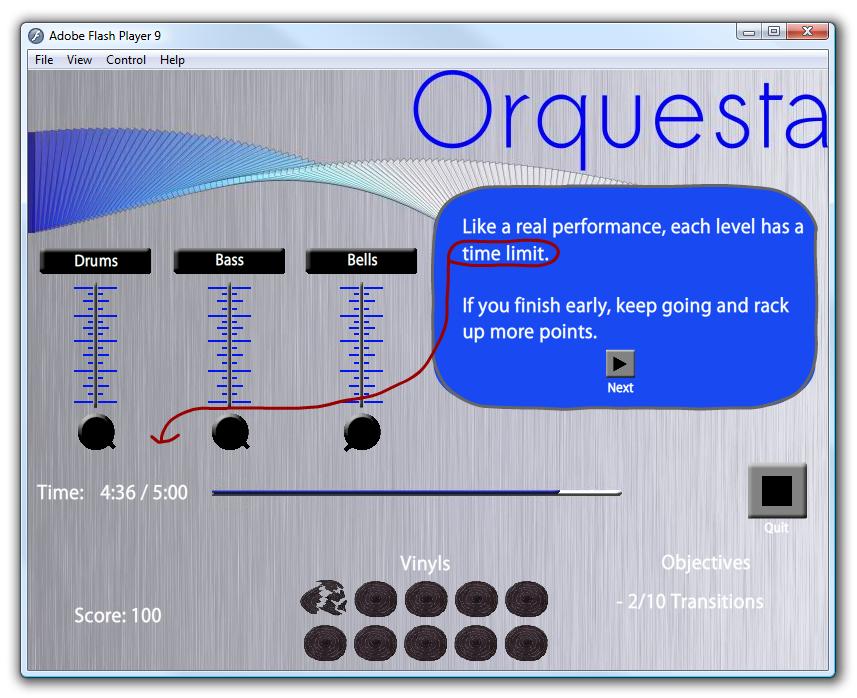Select the first vinyl in bottom row
The image size is (857, 698).
pyautogui.click(x=325, y=643)
